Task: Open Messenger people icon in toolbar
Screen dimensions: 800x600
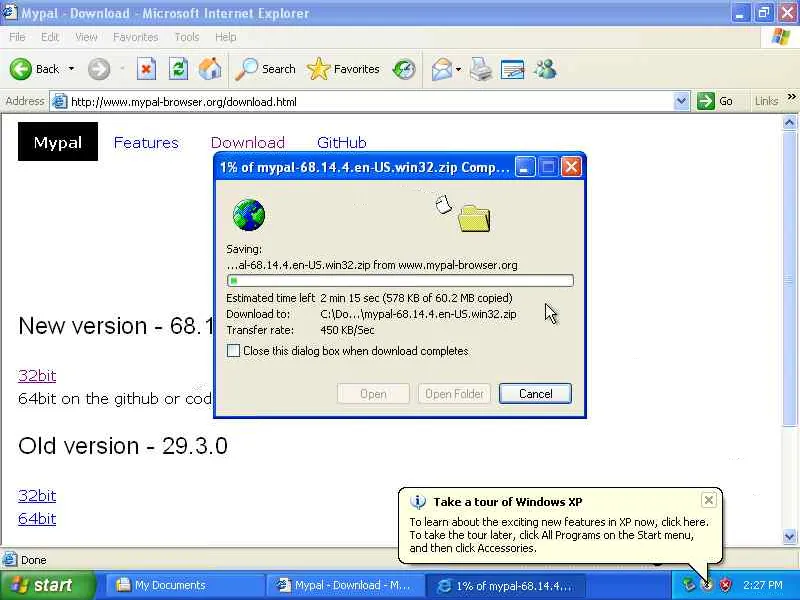Action: [545, 69]
